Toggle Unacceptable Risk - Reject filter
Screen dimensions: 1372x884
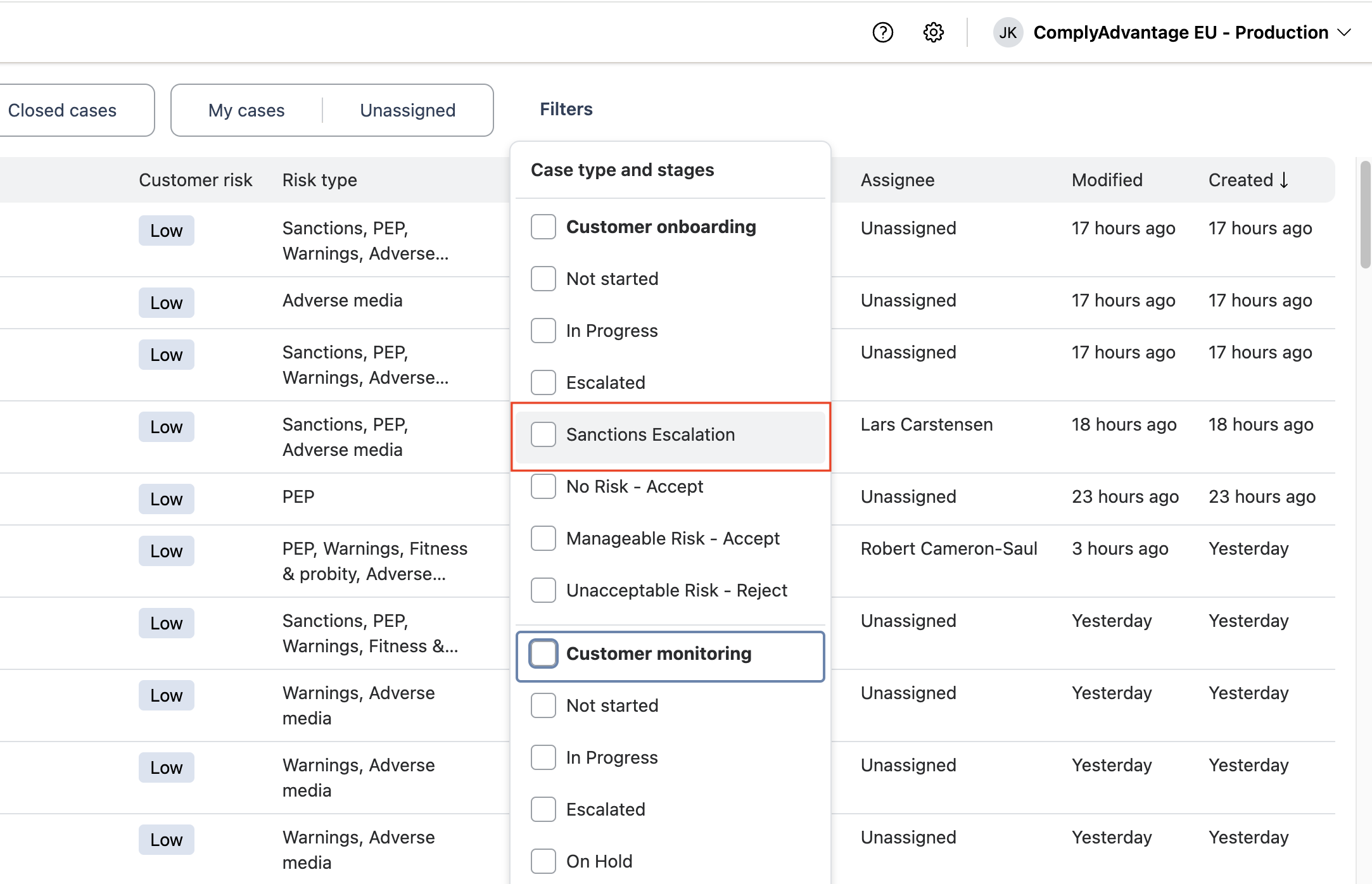coord(543,590)
